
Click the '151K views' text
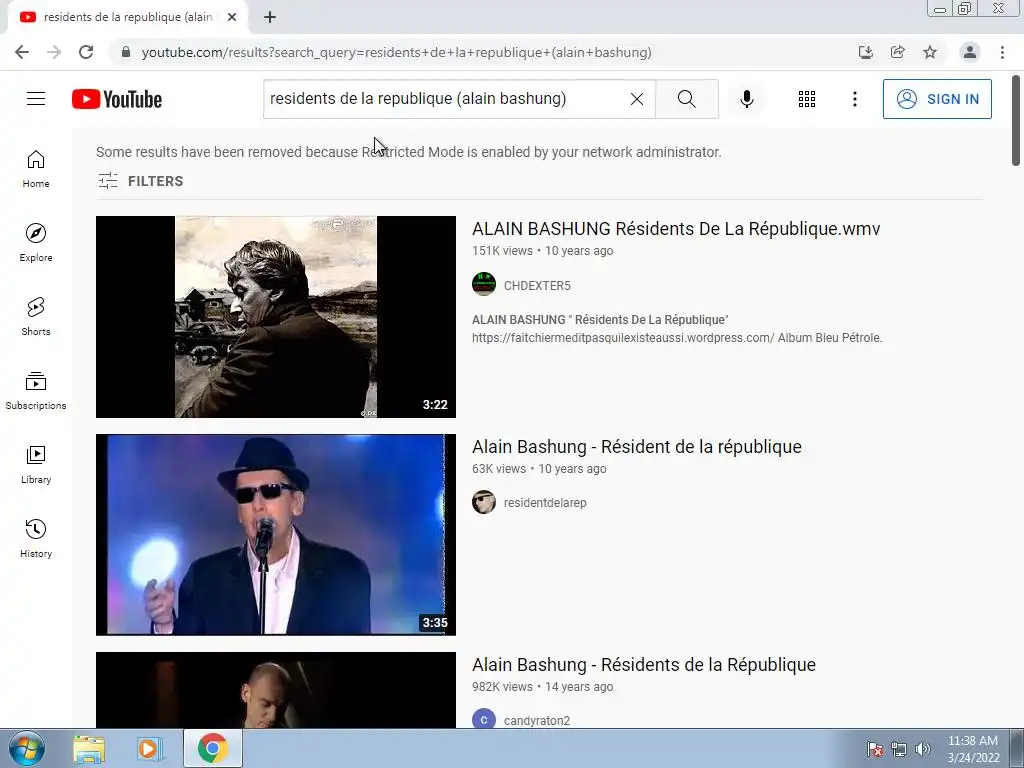point(502,251)
